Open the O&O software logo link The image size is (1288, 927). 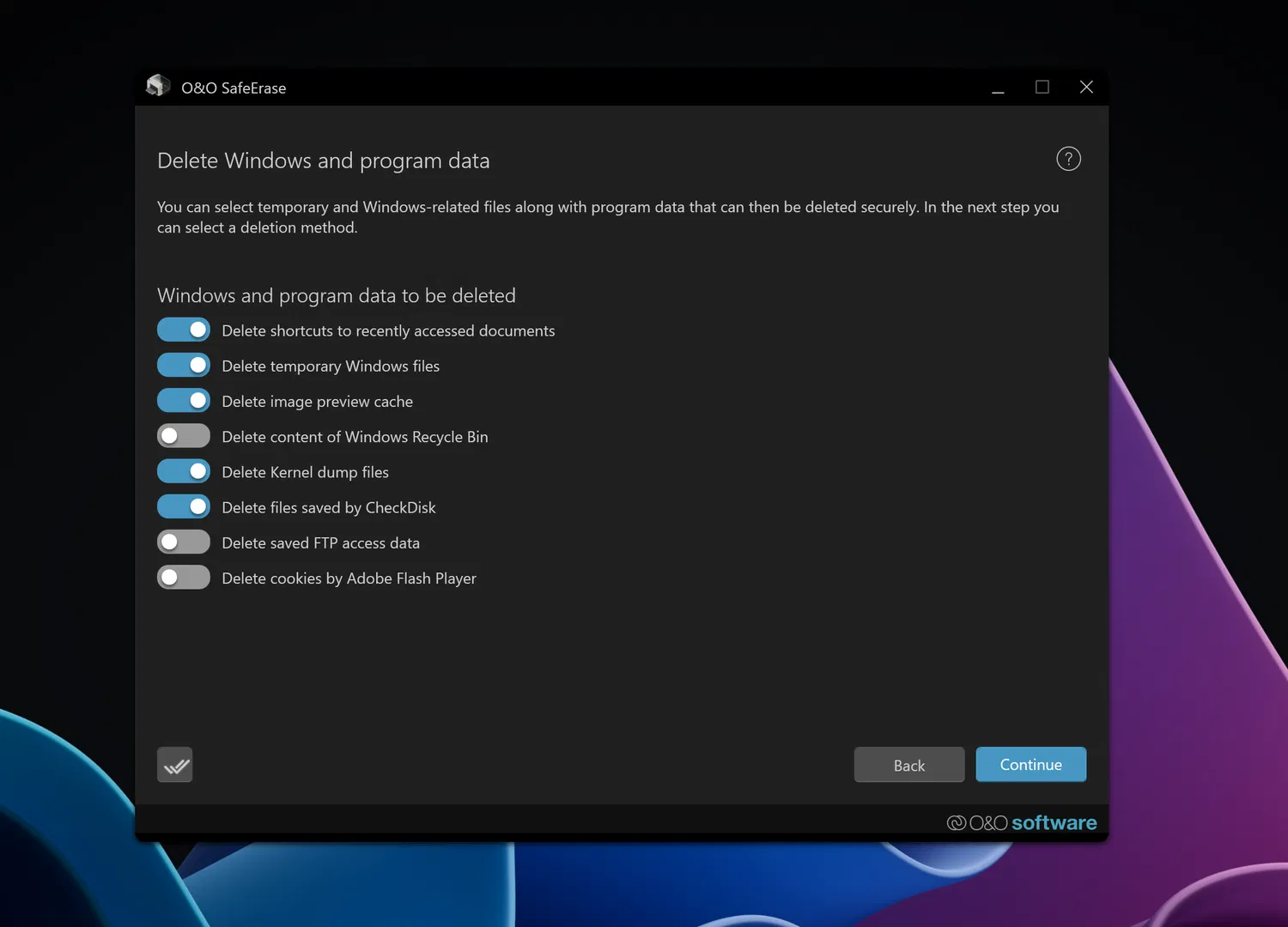1022,822
